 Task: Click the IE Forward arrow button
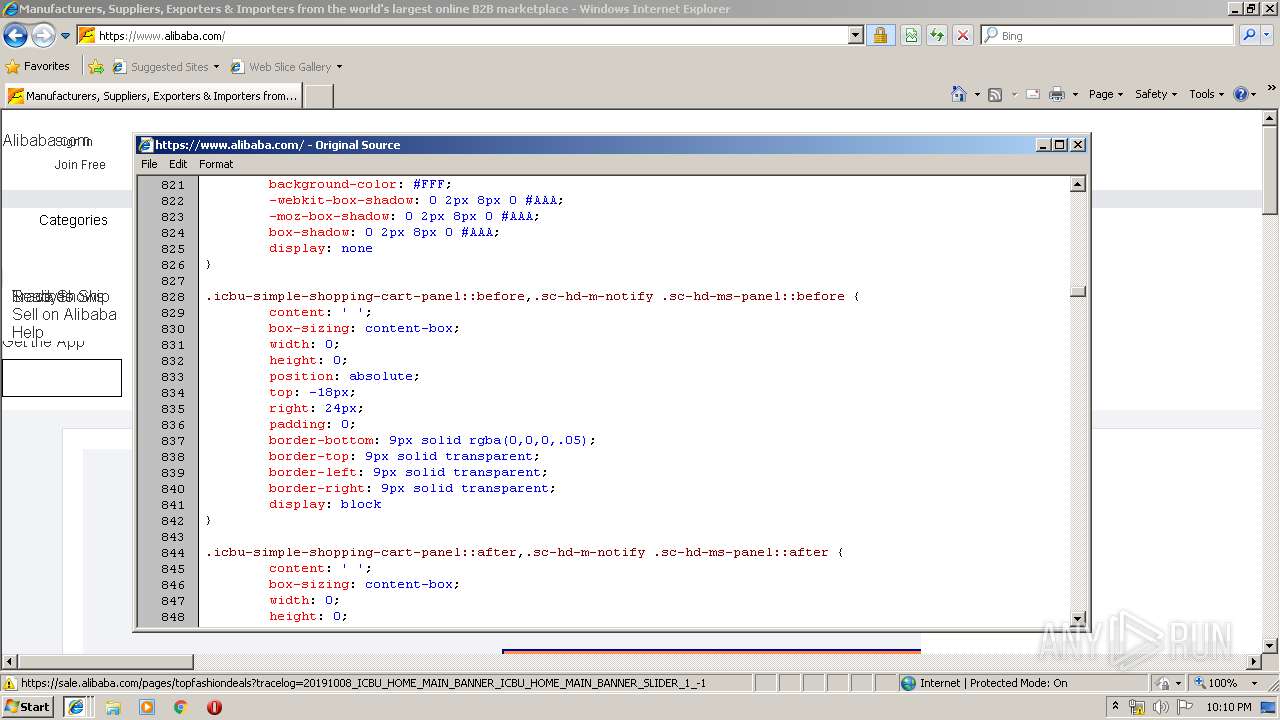coord(43,36)
